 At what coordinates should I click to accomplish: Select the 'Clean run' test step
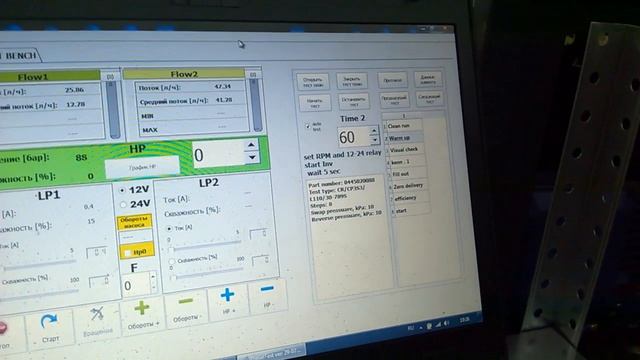point(404,126)
